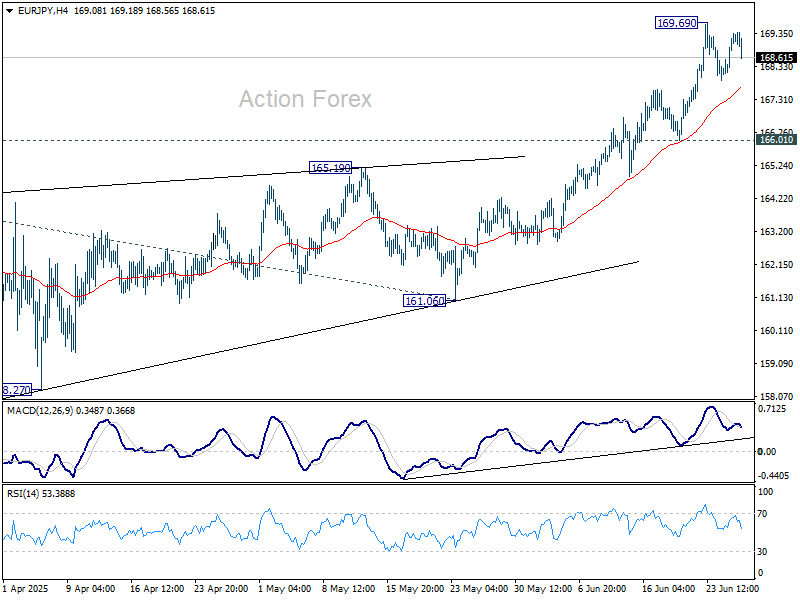Click the 160.110 price axis value
The image size is (800, 600).
[777, 331]
